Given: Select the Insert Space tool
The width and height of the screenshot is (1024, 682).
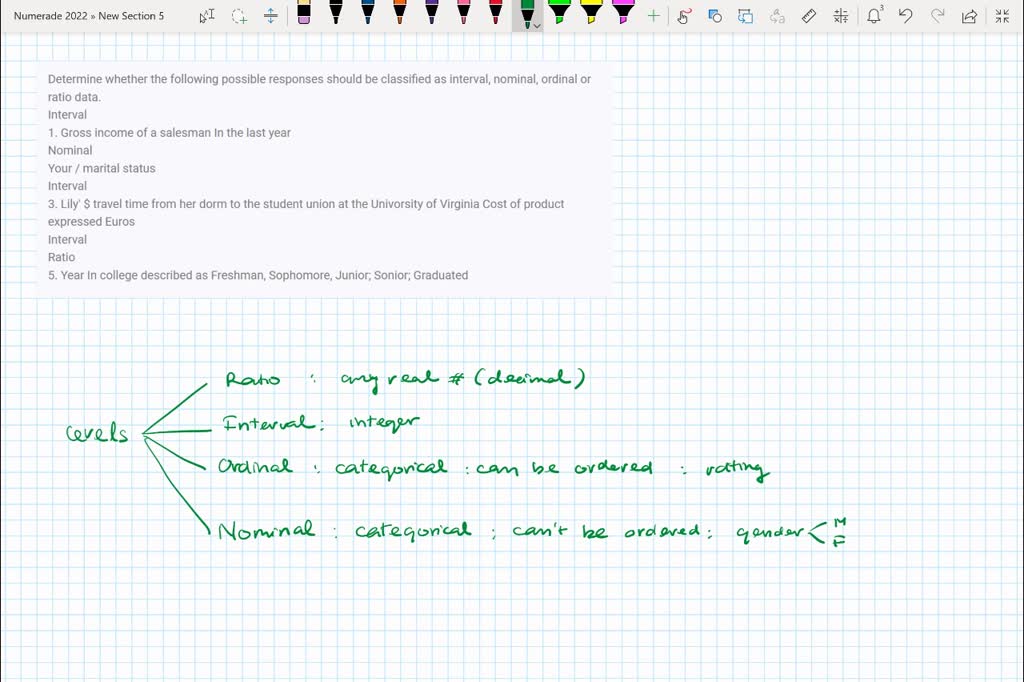Looking at the screenshot, I should click(271, 15).
